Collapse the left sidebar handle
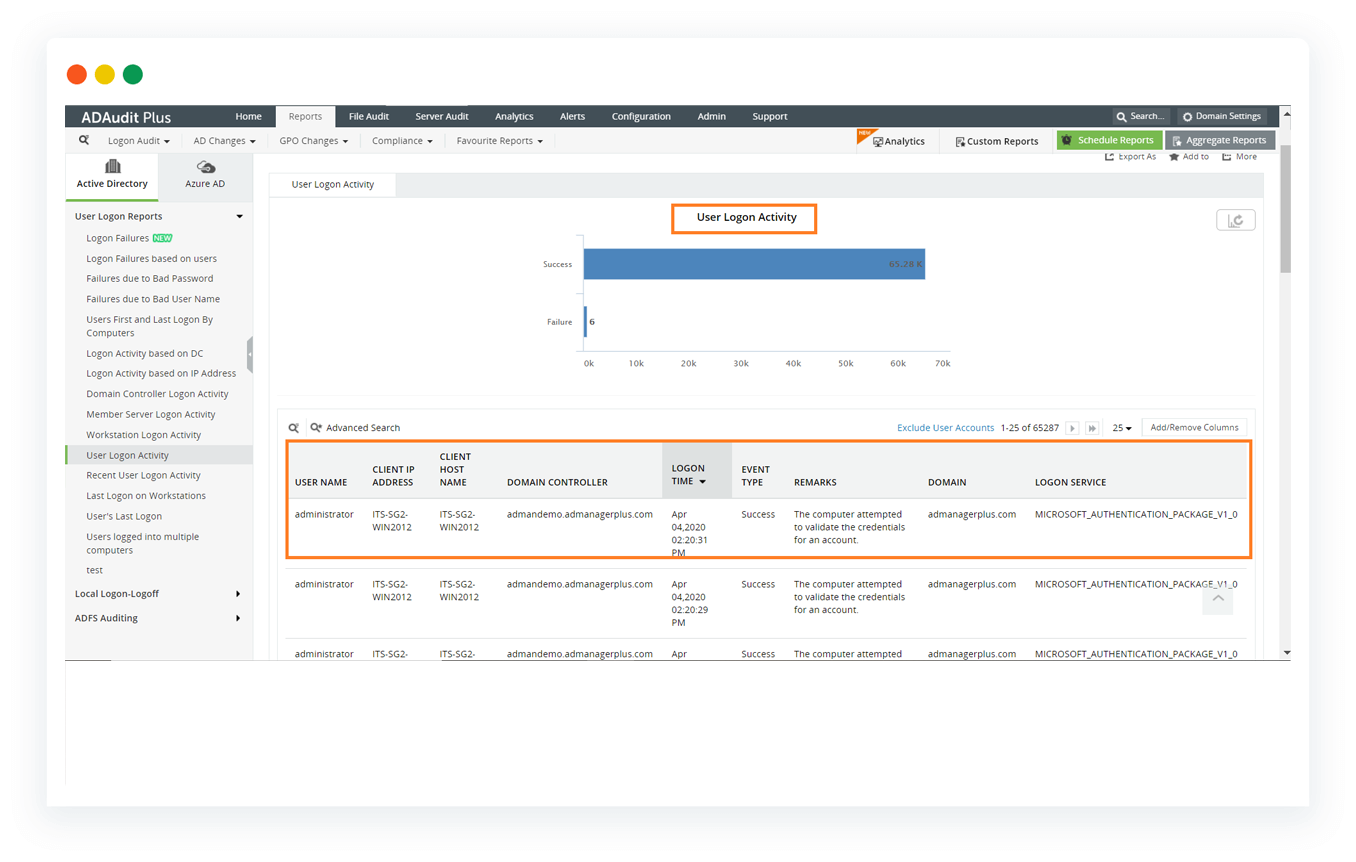The image size is (1356, 862). [250, 354]
